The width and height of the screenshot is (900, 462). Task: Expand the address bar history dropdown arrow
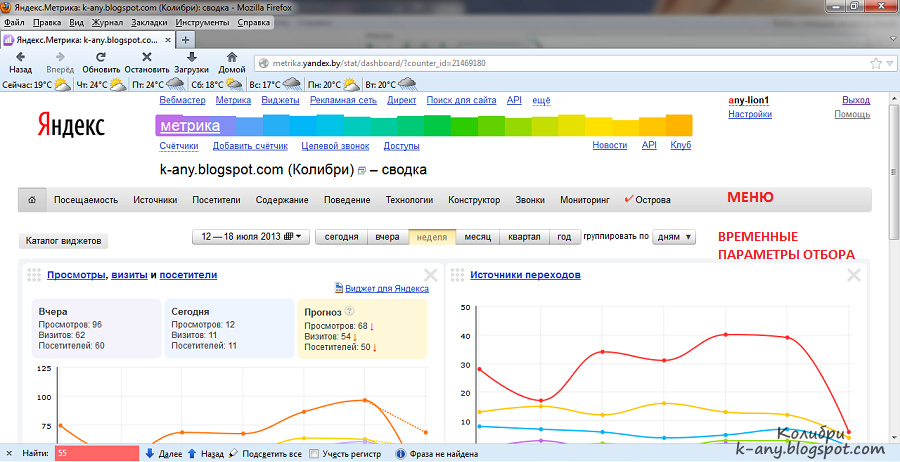coord(890,63)
